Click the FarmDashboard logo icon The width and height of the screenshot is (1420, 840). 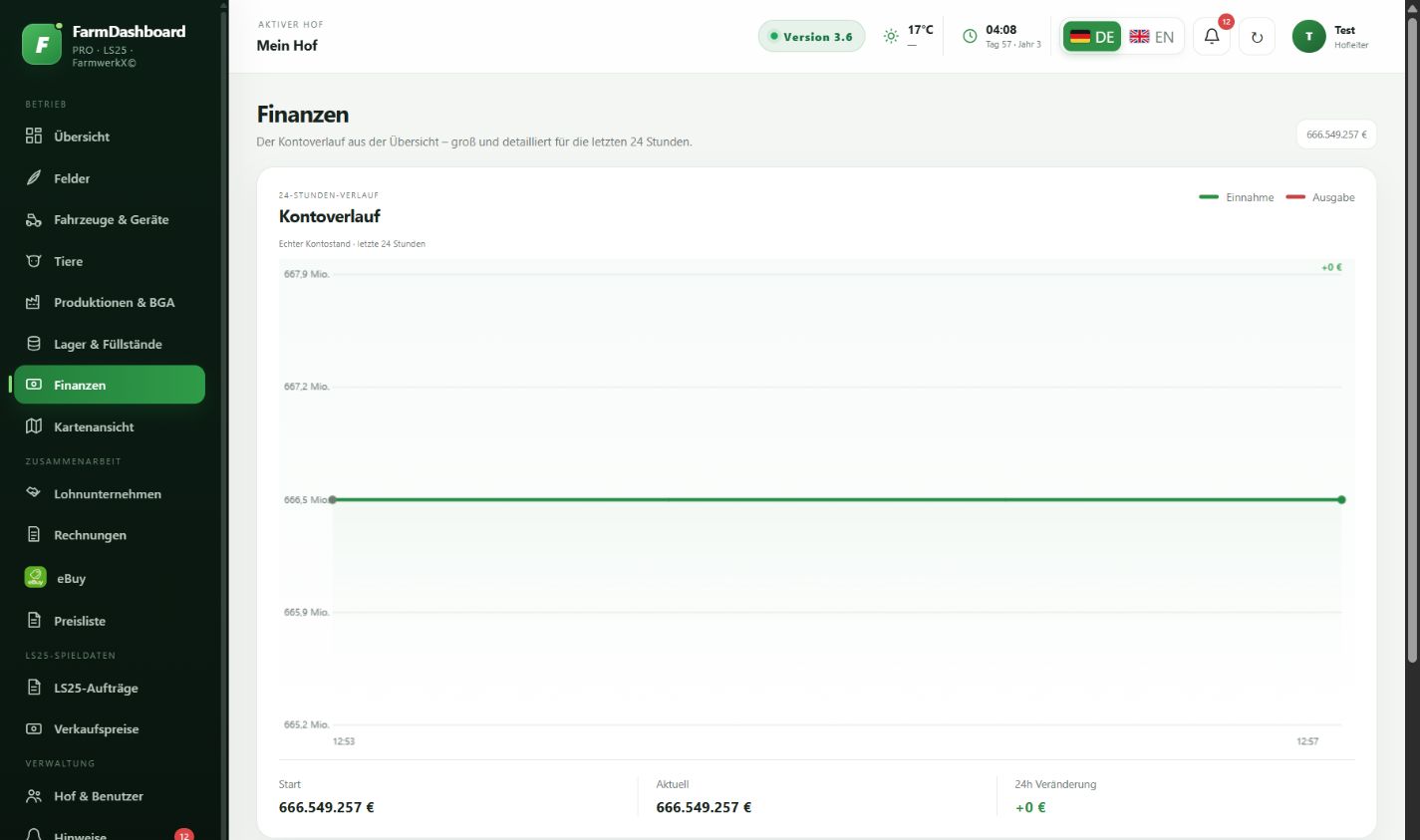coord(42,44)
